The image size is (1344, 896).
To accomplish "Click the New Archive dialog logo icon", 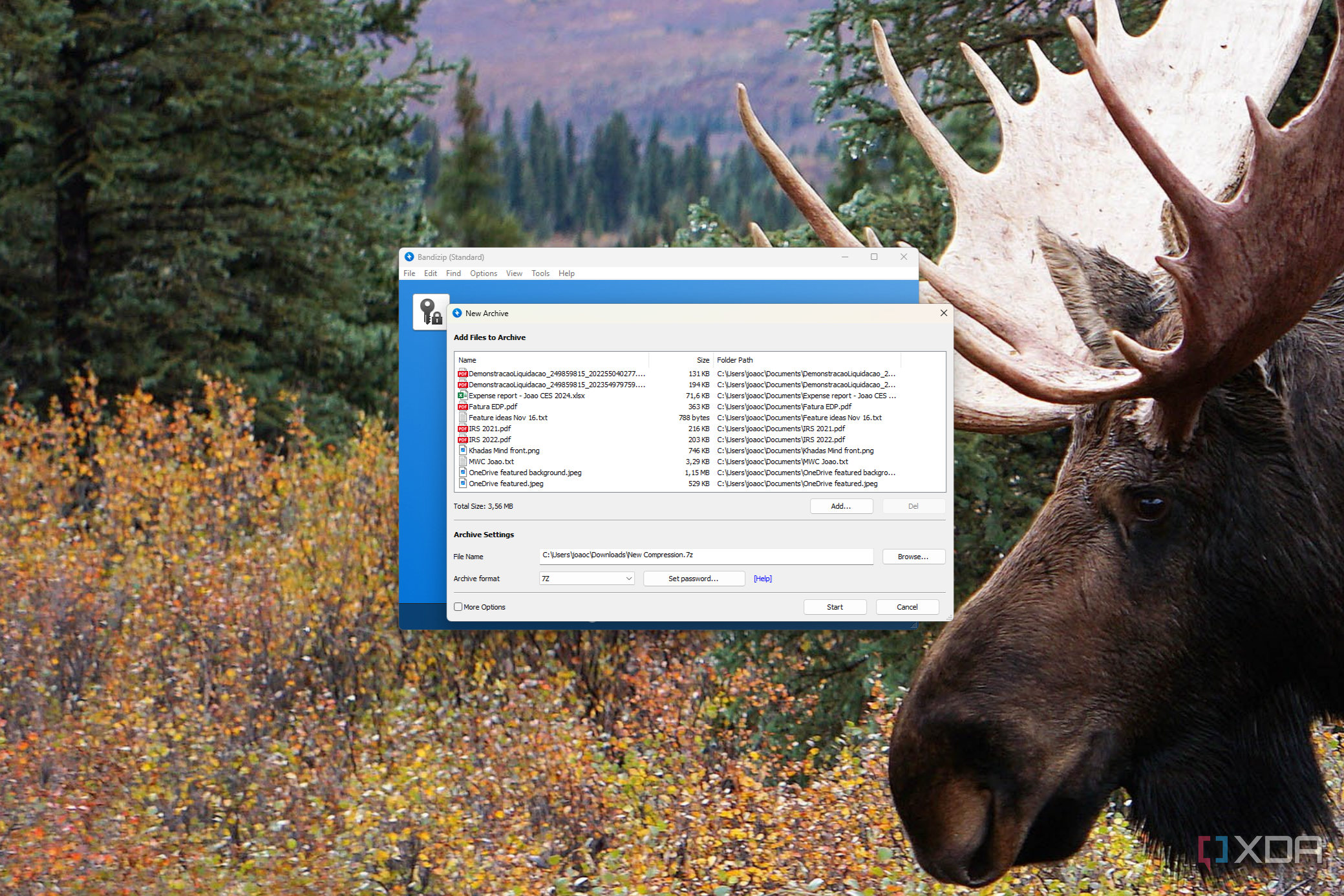I will (457, 313).
